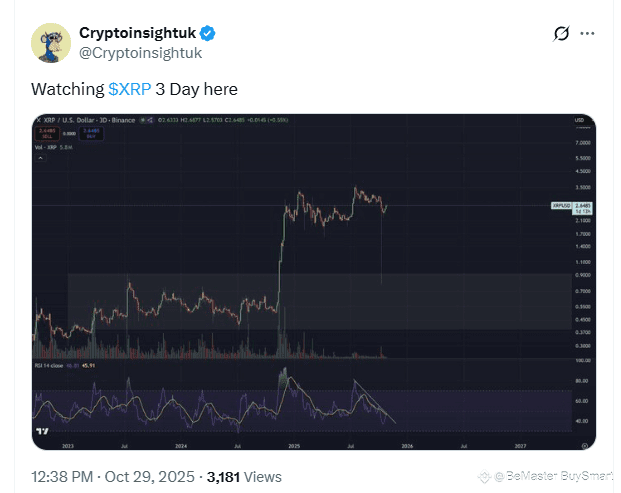Click the $XRP cashtag link
This screenshot has height=493, width=621.
point(130,89)
